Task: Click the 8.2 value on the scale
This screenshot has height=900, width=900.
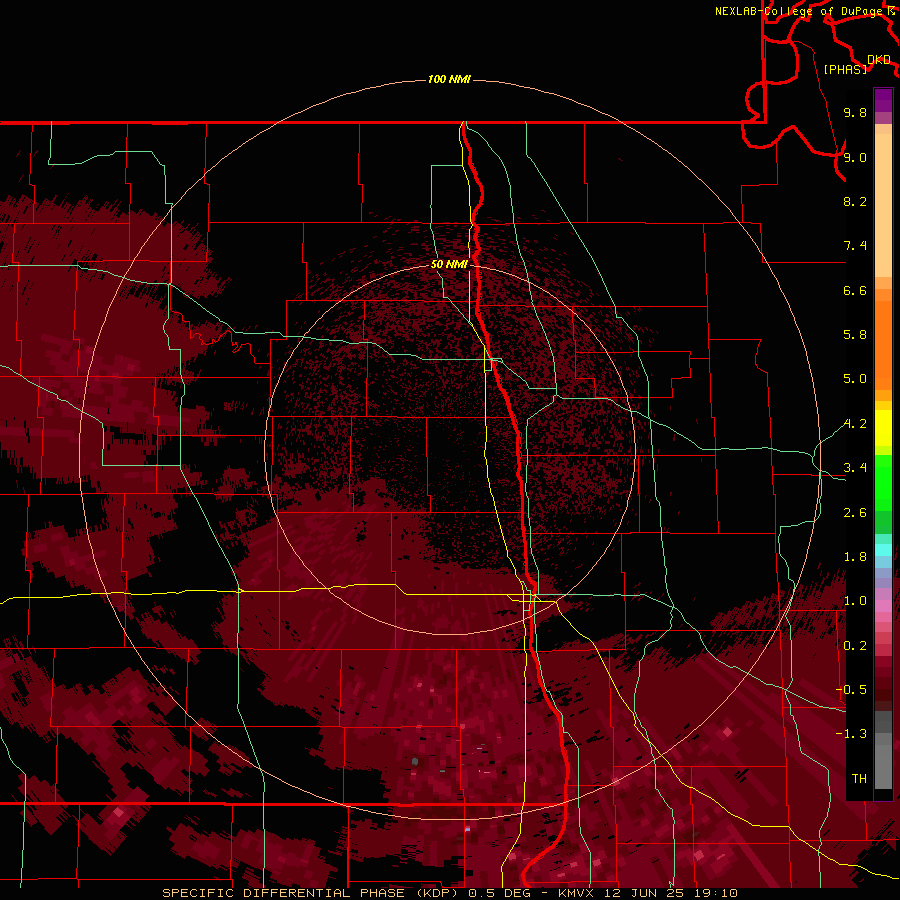Action: coord(855,201)
